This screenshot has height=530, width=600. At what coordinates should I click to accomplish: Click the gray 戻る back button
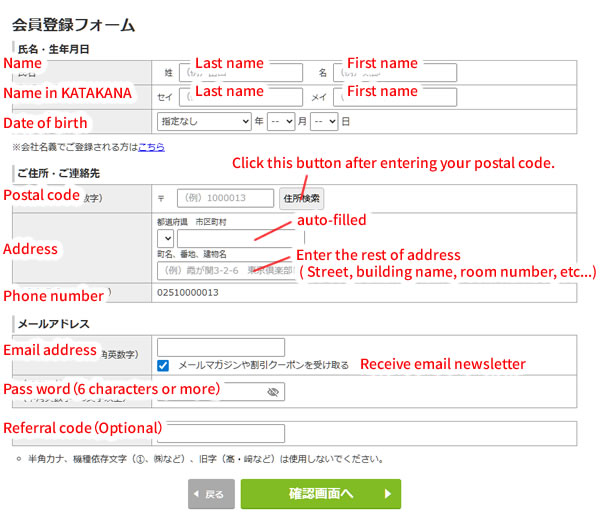[211, 494]
